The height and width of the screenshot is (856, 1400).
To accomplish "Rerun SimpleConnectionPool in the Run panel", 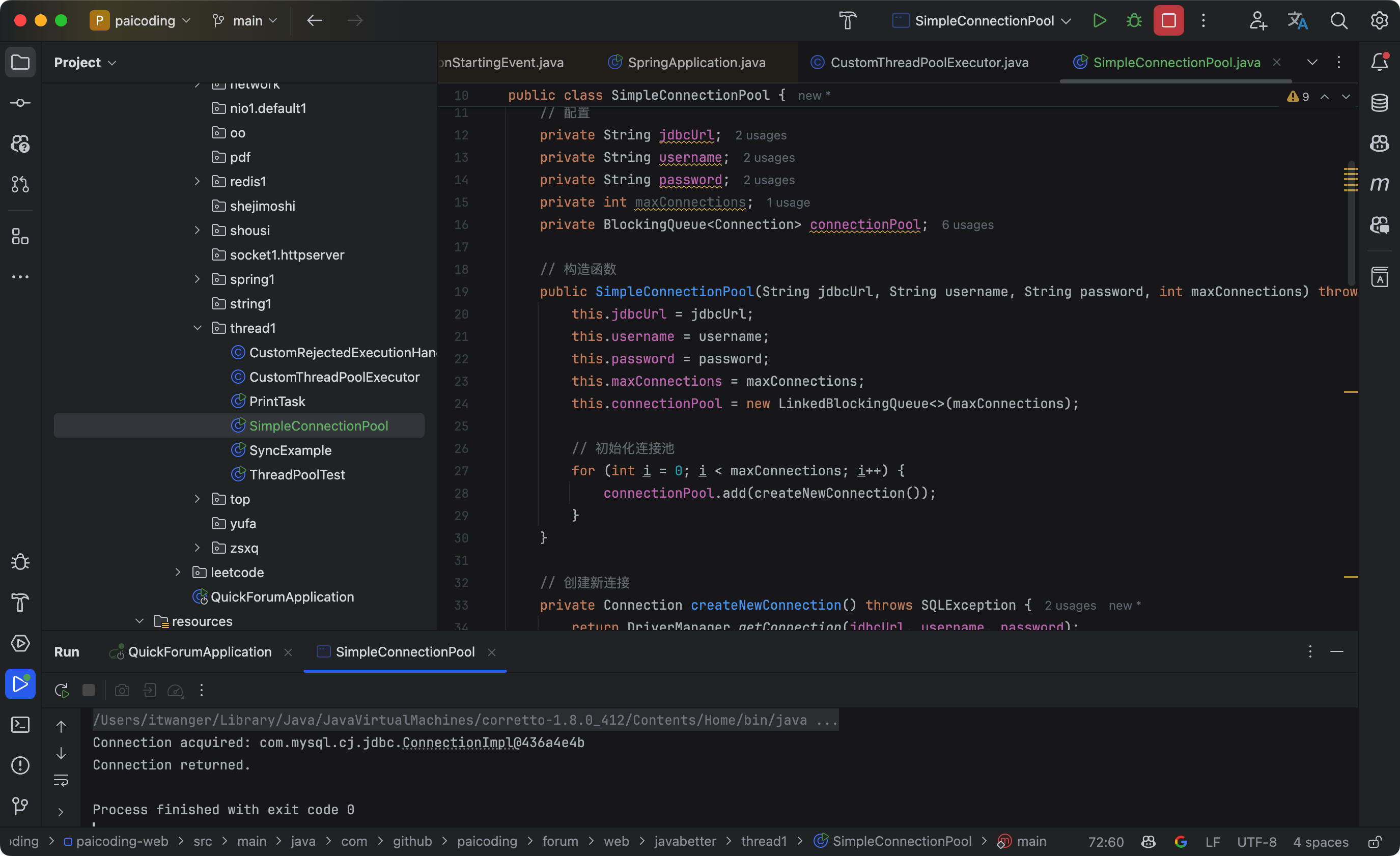I will pos(62,690).
